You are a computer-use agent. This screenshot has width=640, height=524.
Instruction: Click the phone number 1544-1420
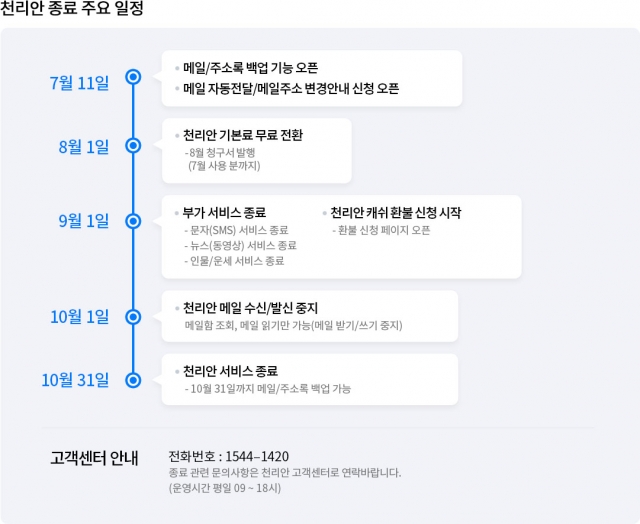pyautogui.click(x=257, y=456)
